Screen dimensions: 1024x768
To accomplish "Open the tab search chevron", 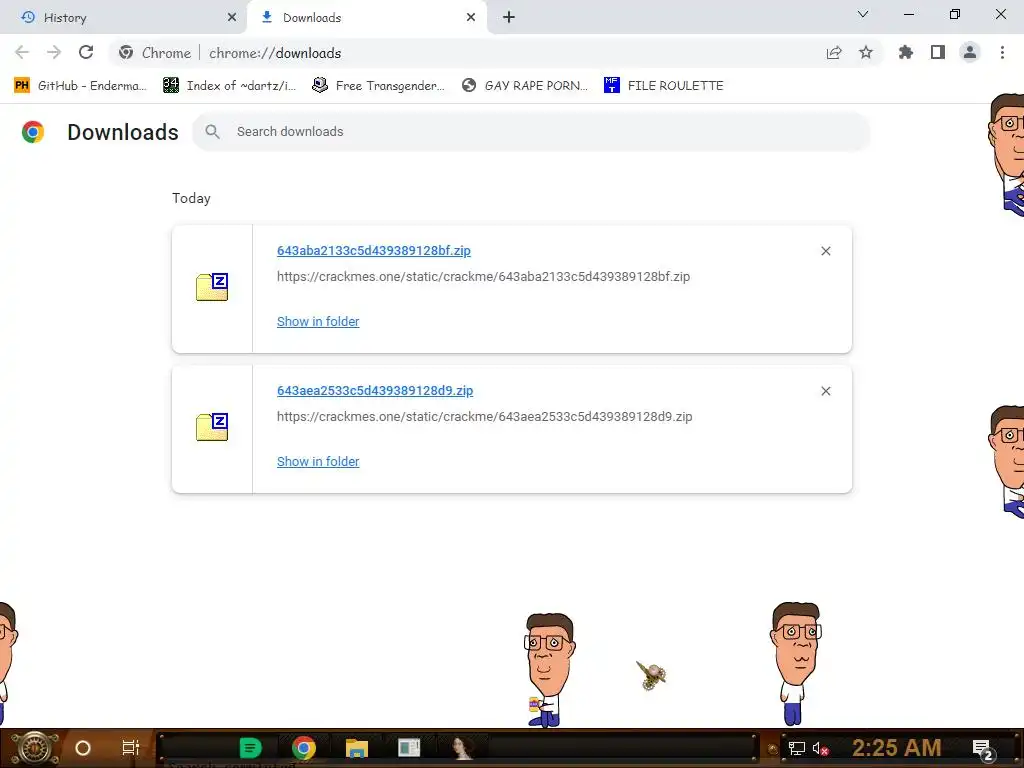I will tap(863, 14).
